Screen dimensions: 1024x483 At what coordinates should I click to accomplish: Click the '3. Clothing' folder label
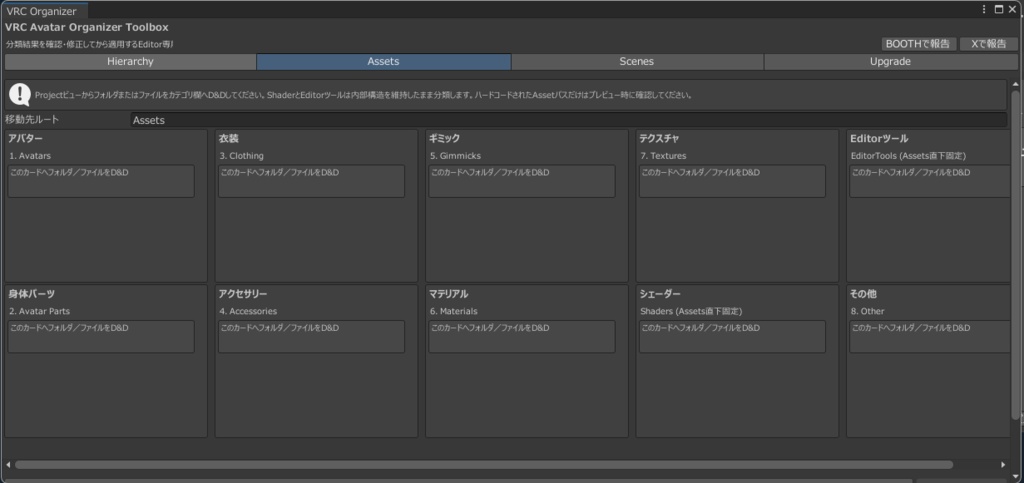pos(242,156)
